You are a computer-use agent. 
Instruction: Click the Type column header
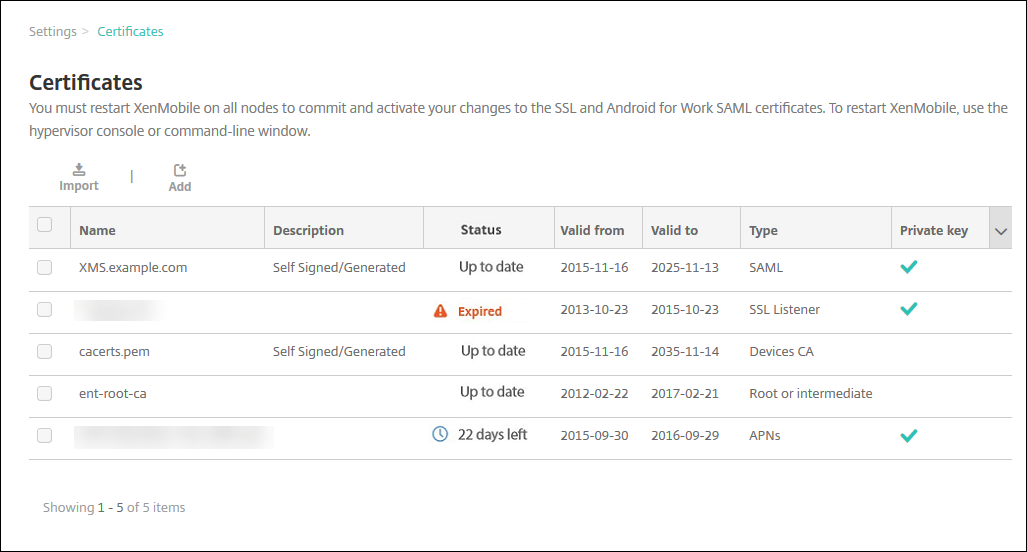click(x=763, y=231)
